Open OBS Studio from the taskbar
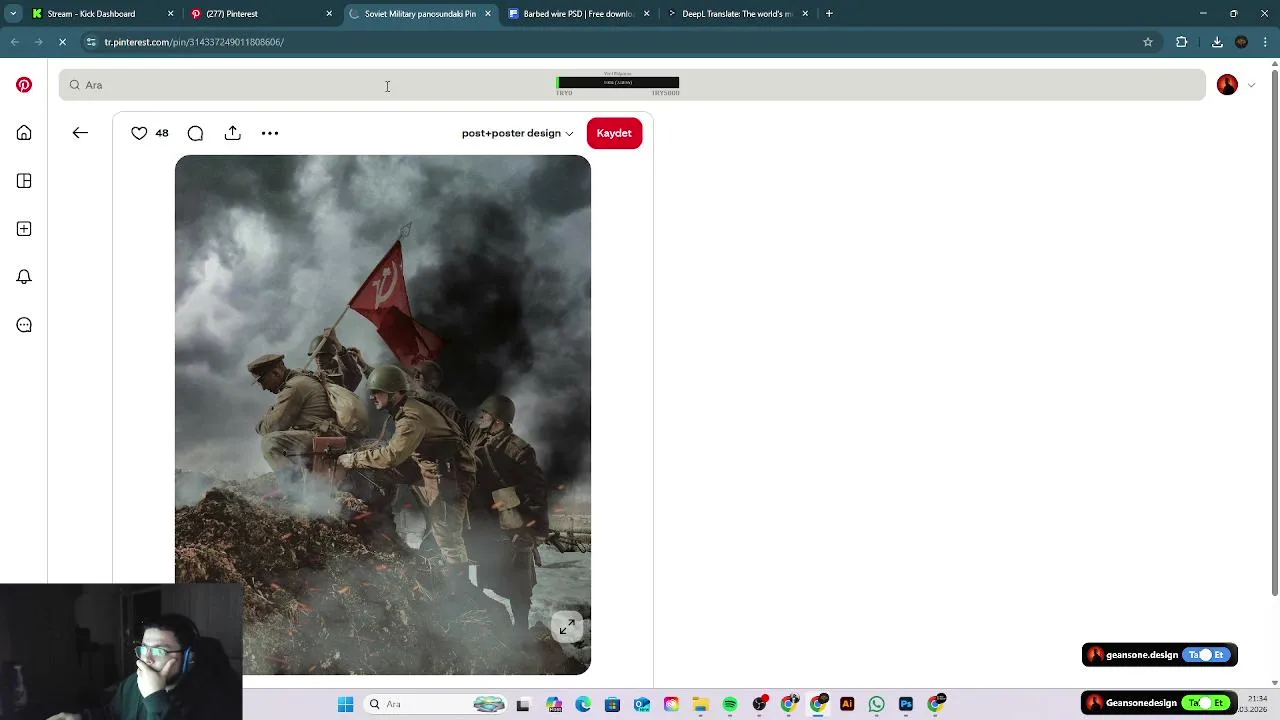Image resolution: width=1280 pixels, height=720 pixels. (760, 704)
